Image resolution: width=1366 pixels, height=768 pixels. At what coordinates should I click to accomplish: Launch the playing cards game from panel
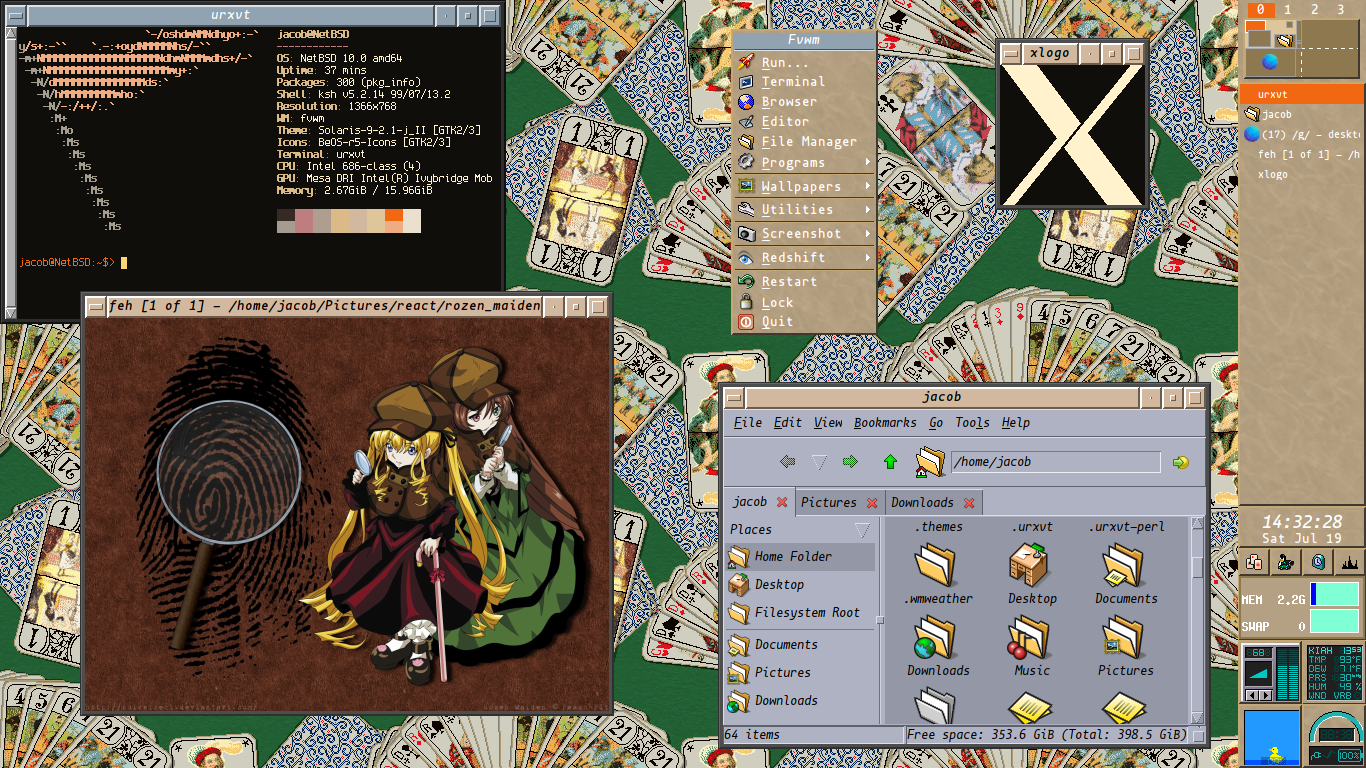[1255, 562]
